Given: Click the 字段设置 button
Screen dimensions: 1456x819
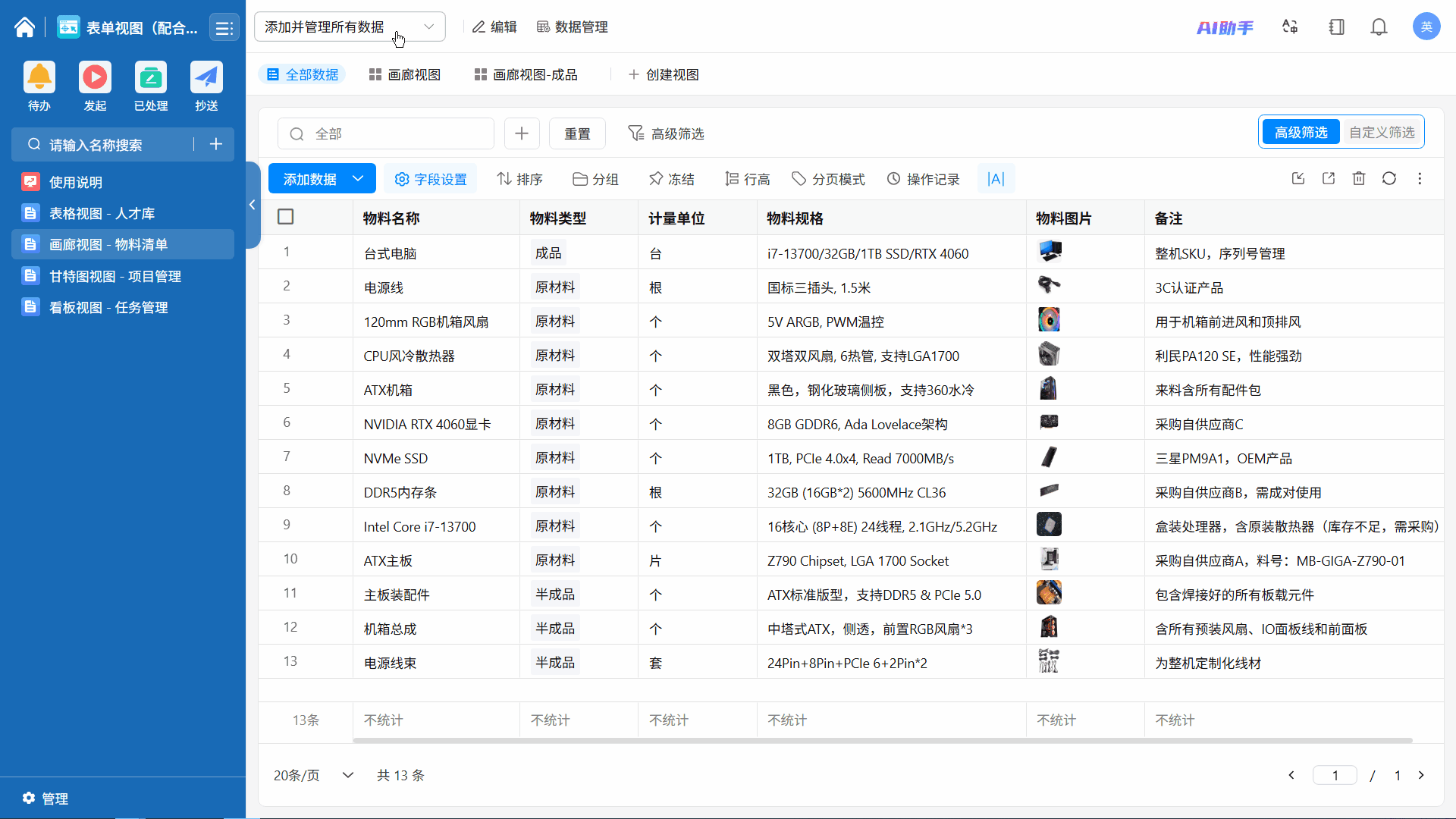Looking at the screenshot, I should tap(431, 179).
